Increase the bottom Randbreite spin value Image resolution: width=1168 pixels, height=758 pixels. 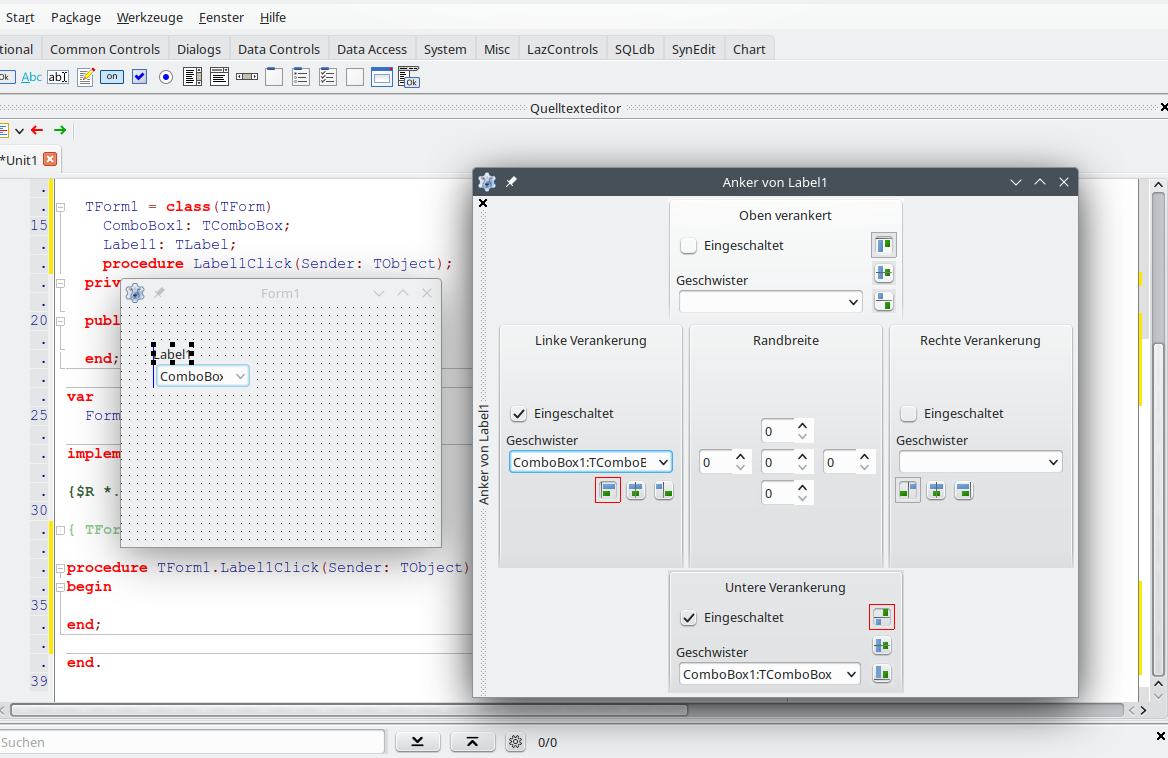[x=802, y=488]
